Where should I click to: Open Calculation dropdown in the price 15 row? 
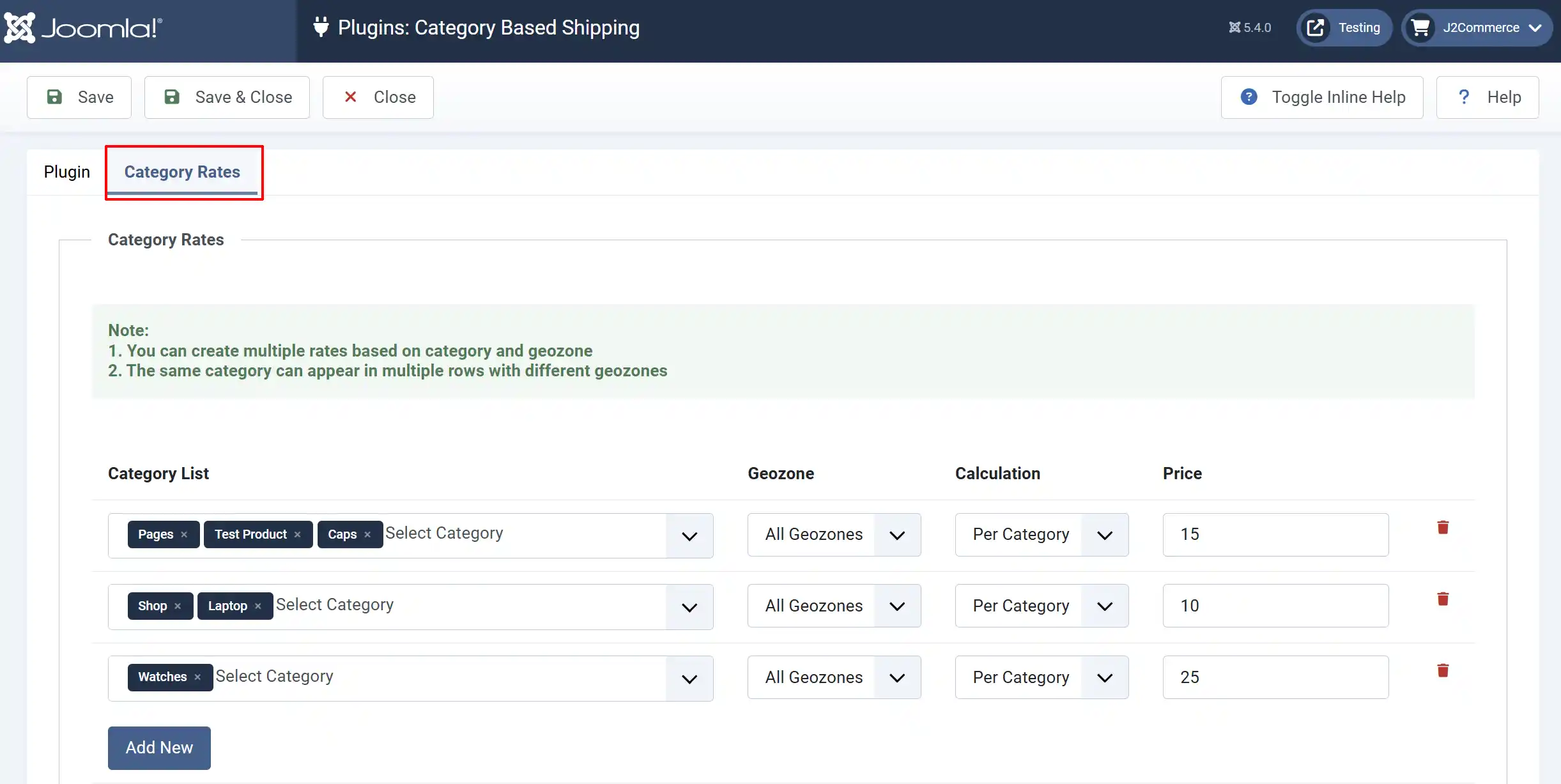[1042, 535]
